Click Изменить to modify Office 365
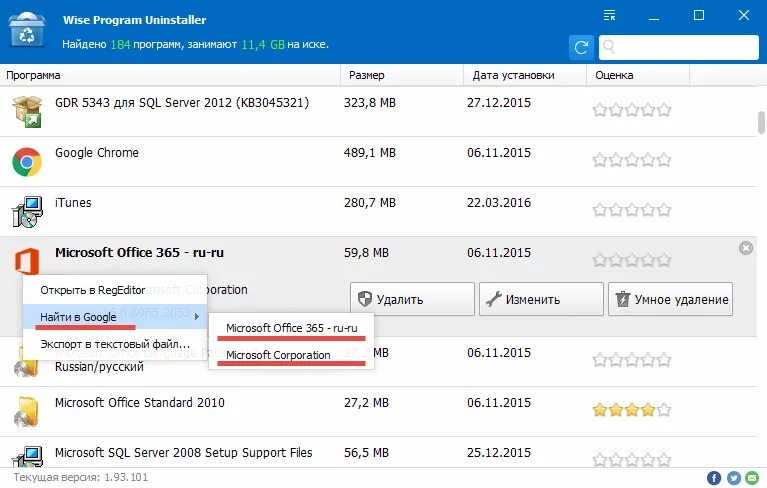 [x=541, y=299]
